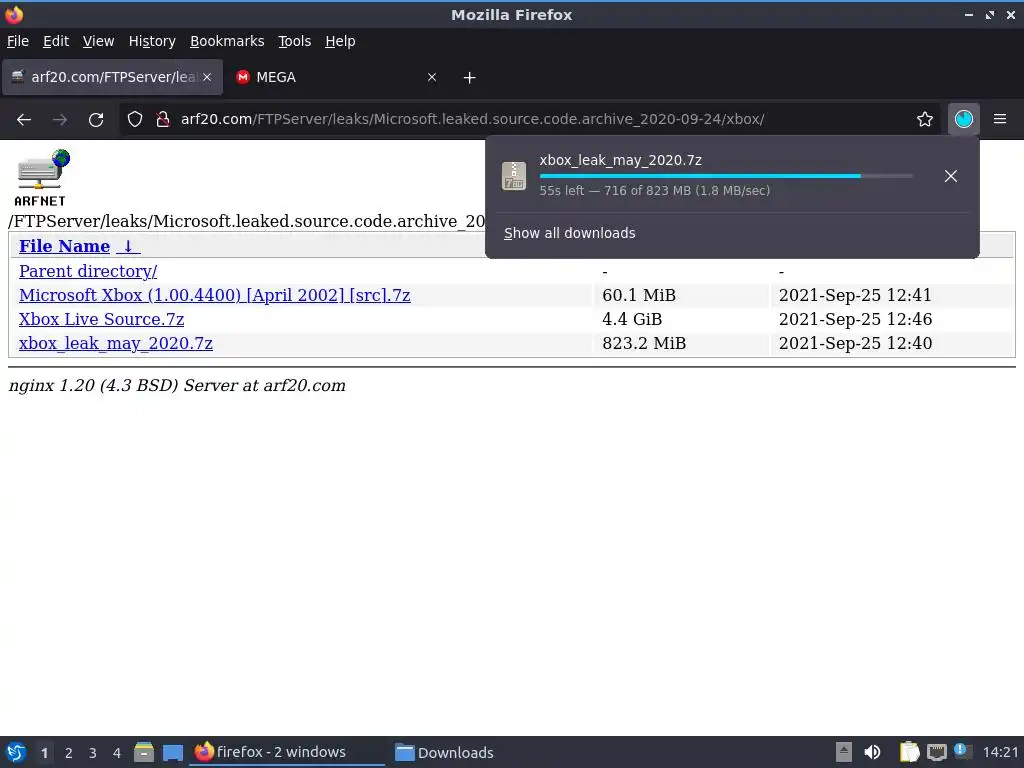
Task: Click Show all downloads
Action: pos(569,233)
